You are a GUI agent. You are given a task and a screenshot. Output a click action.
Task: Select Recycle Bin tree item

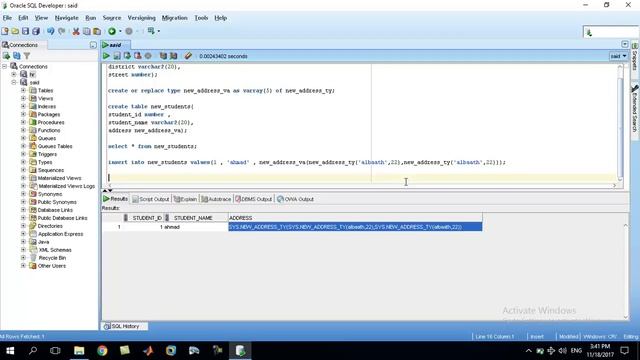[52, 258]
